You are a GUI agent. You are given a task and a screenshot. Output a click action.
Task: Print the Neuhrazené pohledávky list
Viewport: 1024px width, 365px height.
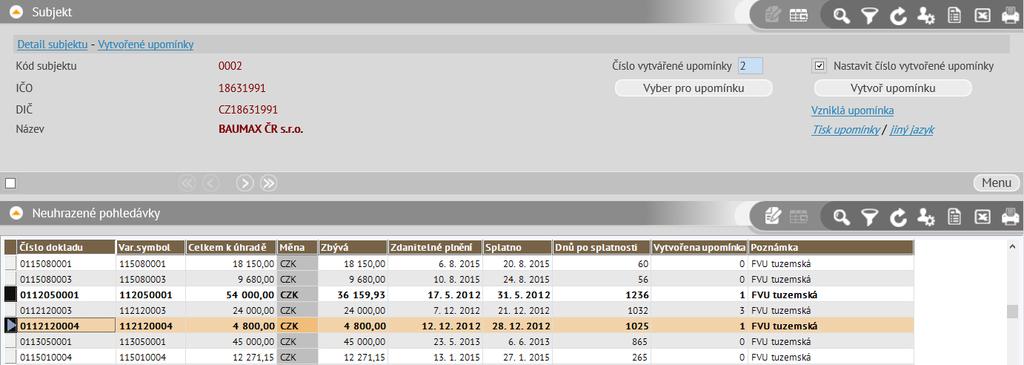[x=1010, y=216]
